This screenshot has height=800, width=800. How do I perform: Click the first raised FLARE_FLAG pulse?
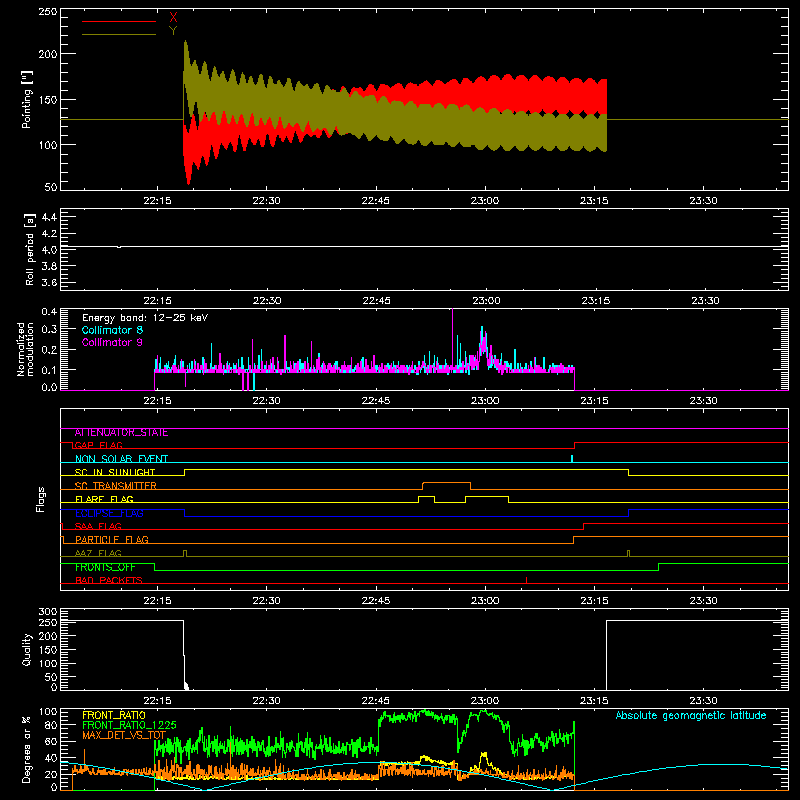click(427, 496)
